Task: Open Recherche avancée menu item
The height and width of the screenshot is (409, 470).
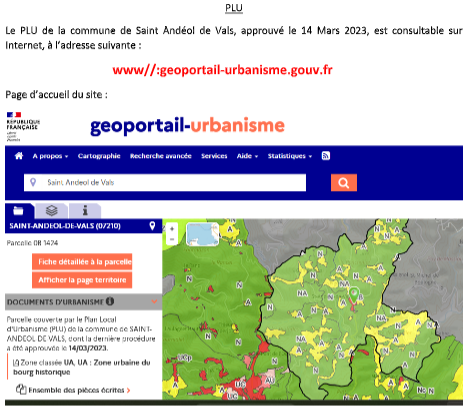Action: click(x=161, y=156)
